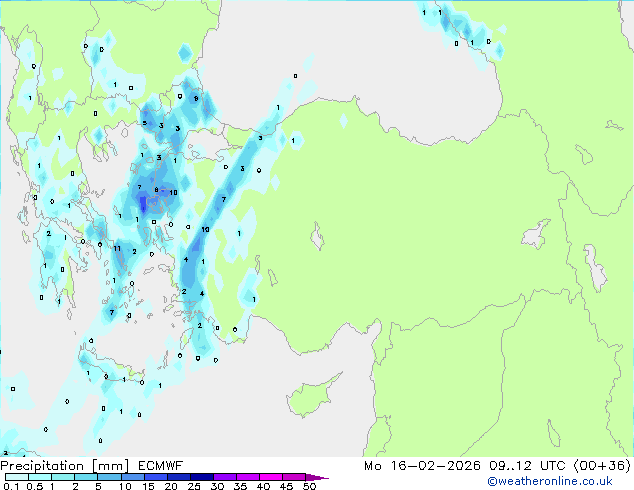Click the 'ECMWF' model label

pyautogui.click(x=161, y=466)
